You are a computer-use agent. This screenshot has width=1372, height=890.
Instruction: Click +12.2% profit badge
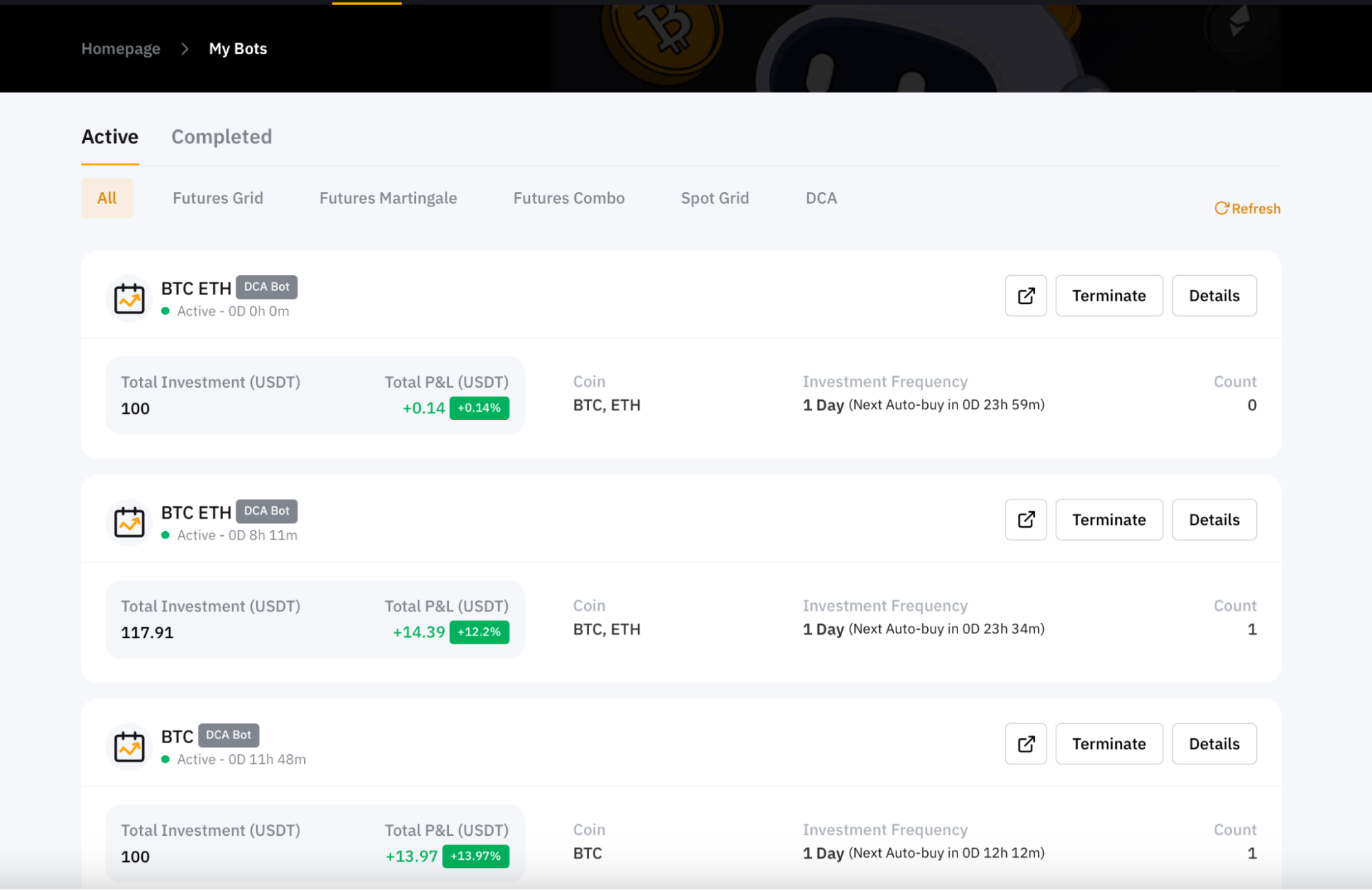(479, 632)
